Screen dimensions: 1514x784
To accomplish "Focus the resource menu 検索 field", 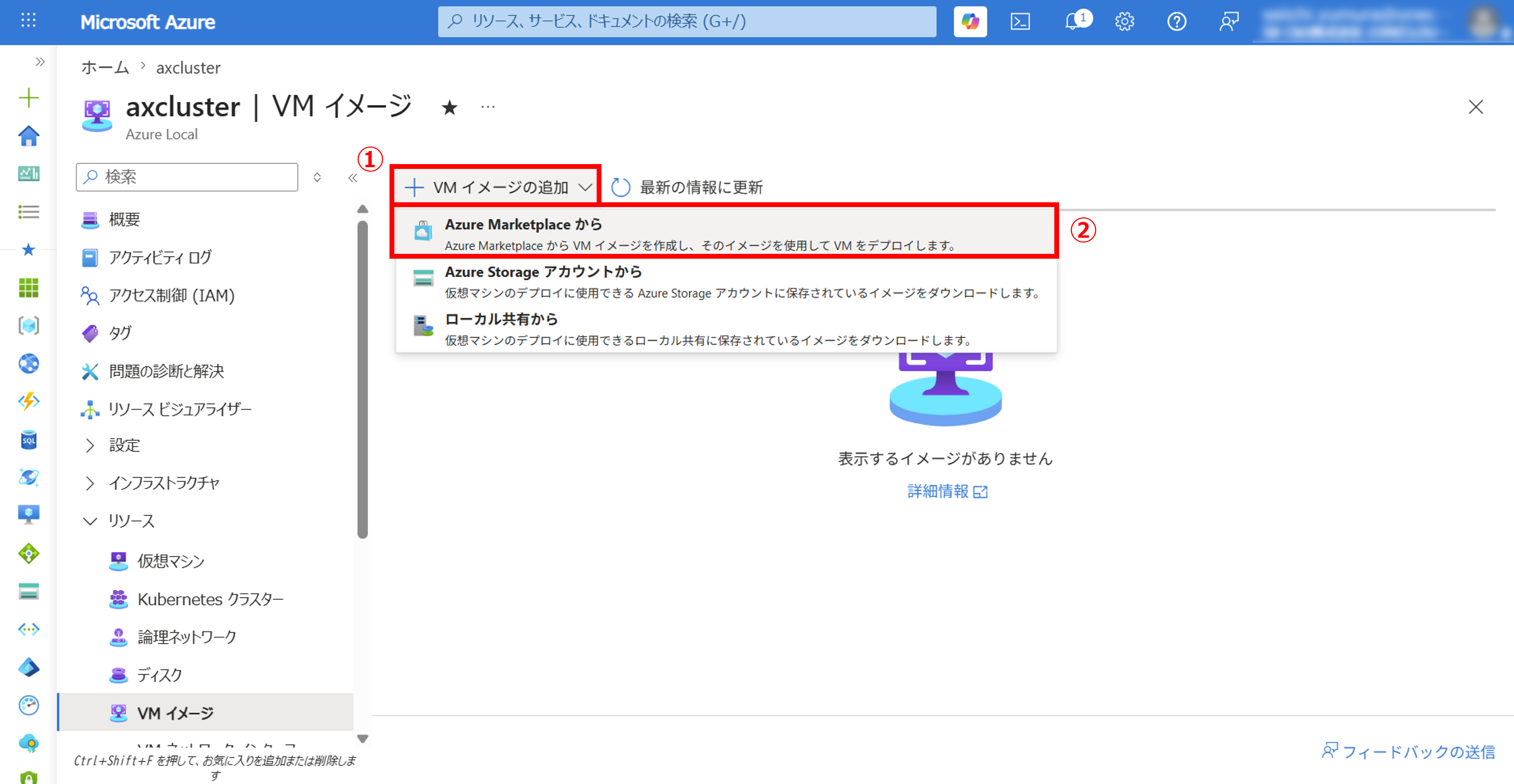I will (x=187, y=178).
